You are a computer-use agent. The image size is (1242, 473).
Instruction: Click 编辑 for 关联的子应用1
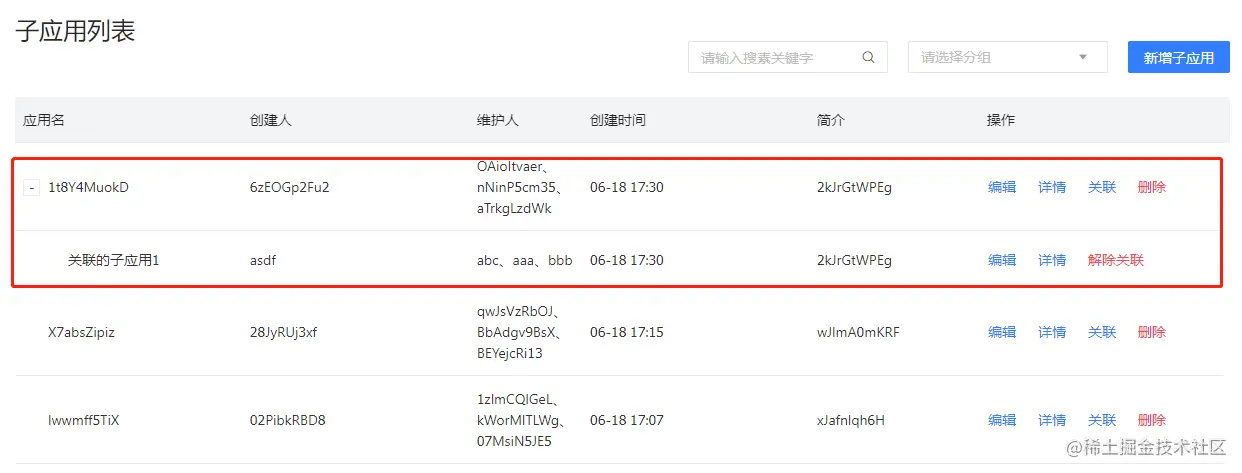(1002, 260)
